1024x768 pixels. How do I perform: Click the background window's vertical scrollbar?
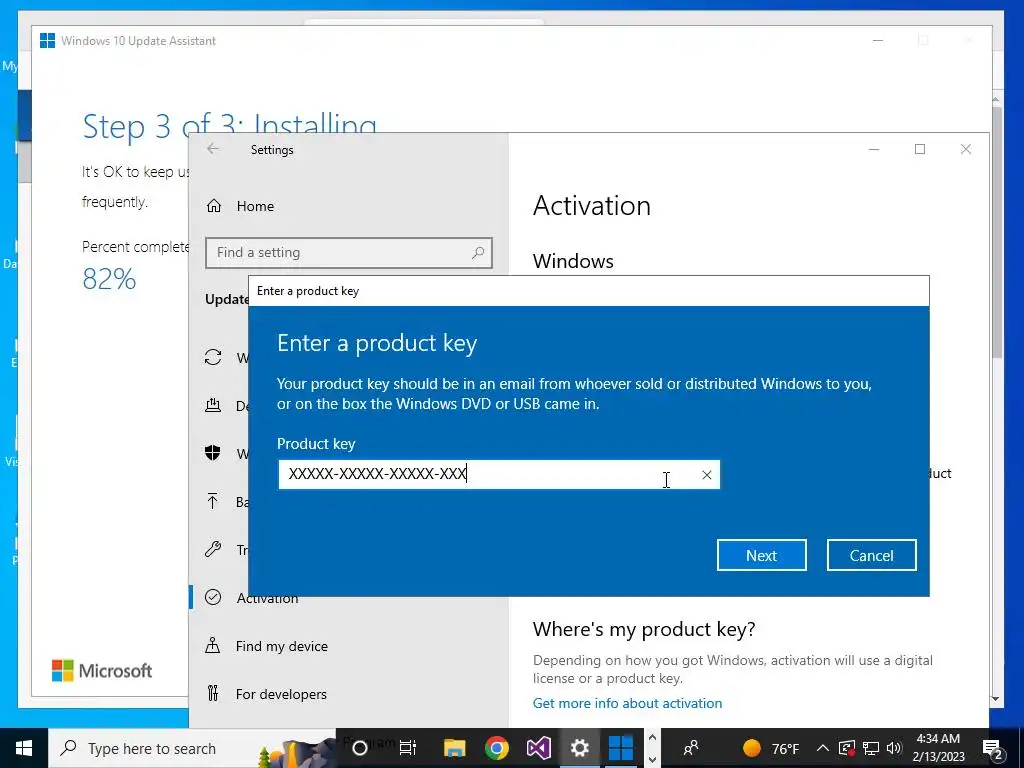coord(996,232)
